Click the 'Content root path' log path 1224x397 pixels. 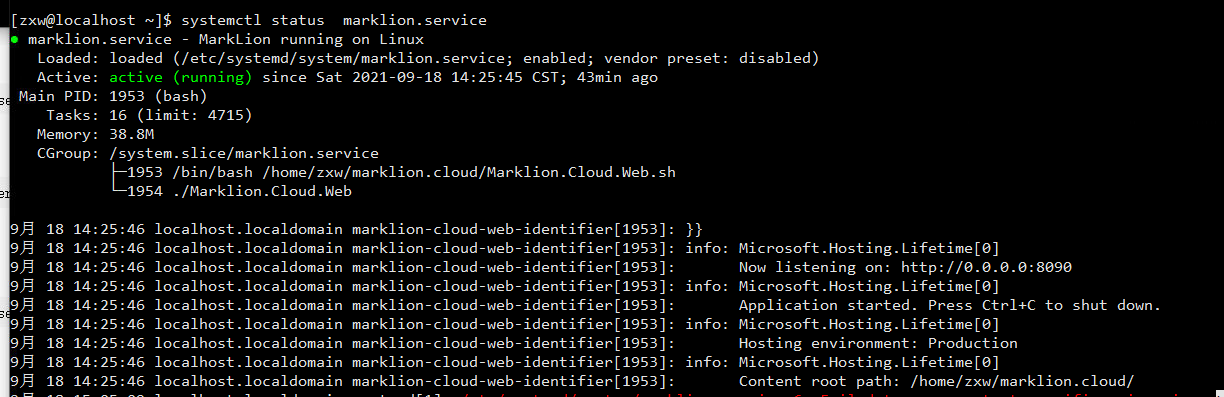pos(936,381)
